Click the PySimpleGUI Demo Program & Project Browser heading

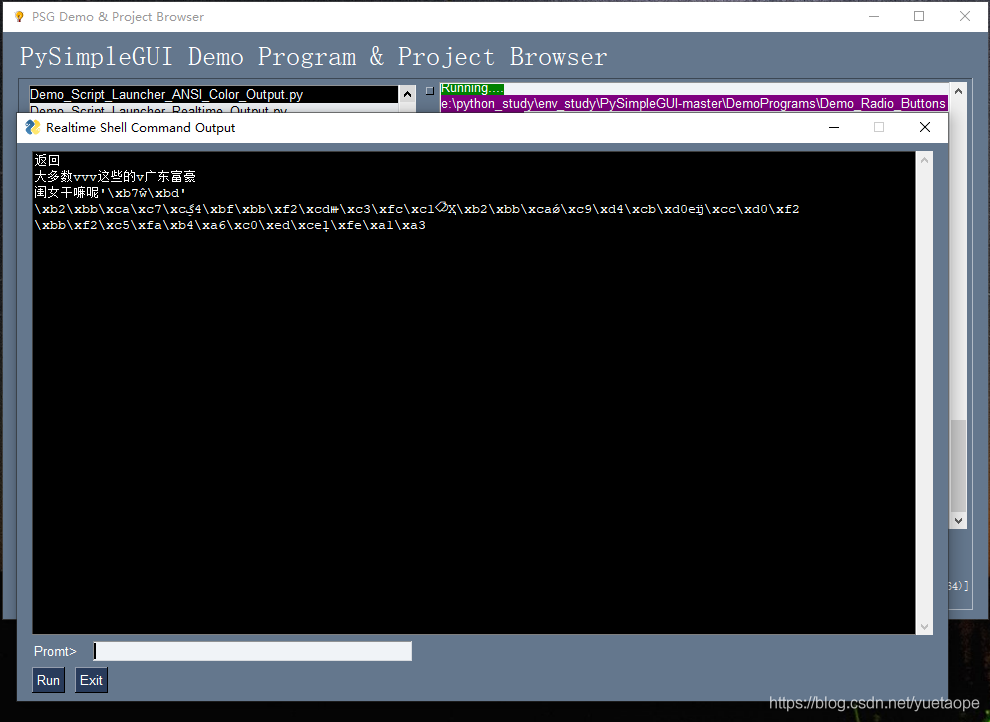tap(314, 57)
